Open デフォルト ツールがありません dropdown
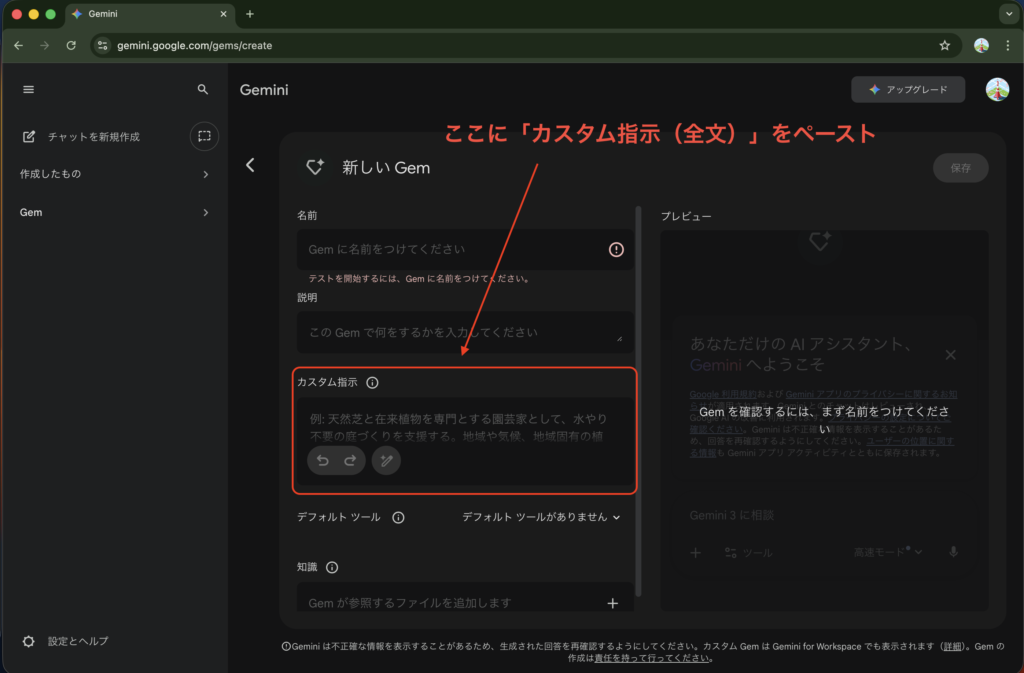Viewport: 1024px width, 673px height. tap(541, 517)
